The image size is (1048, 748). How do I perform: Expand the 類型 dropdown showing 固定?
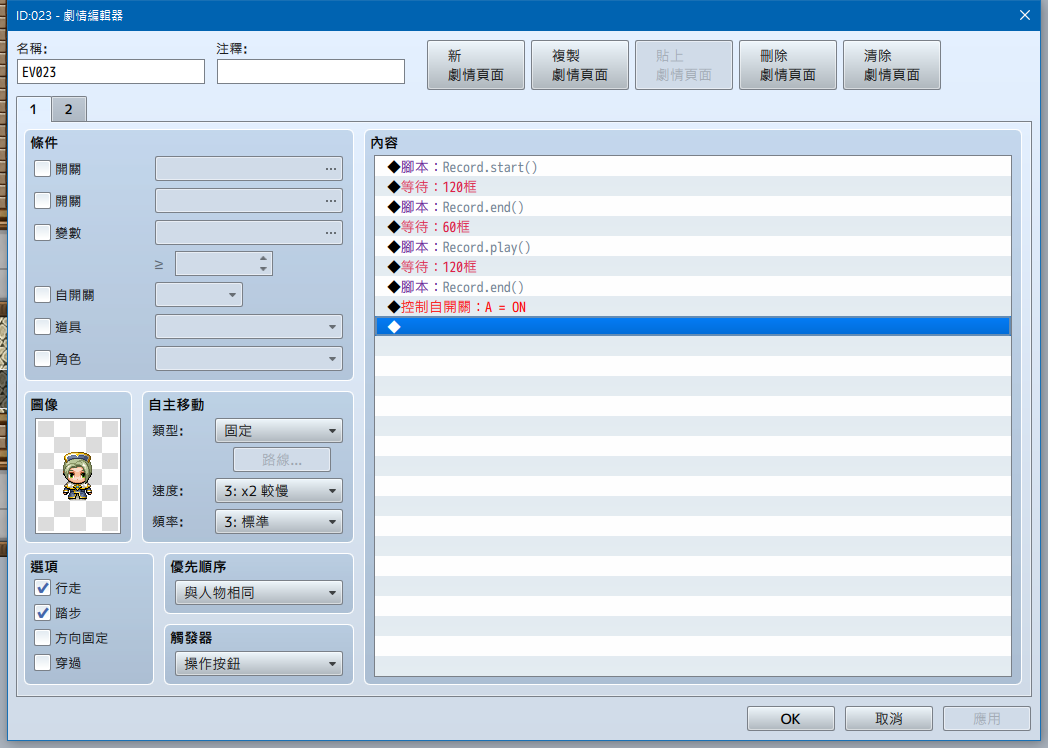[279, 430]
